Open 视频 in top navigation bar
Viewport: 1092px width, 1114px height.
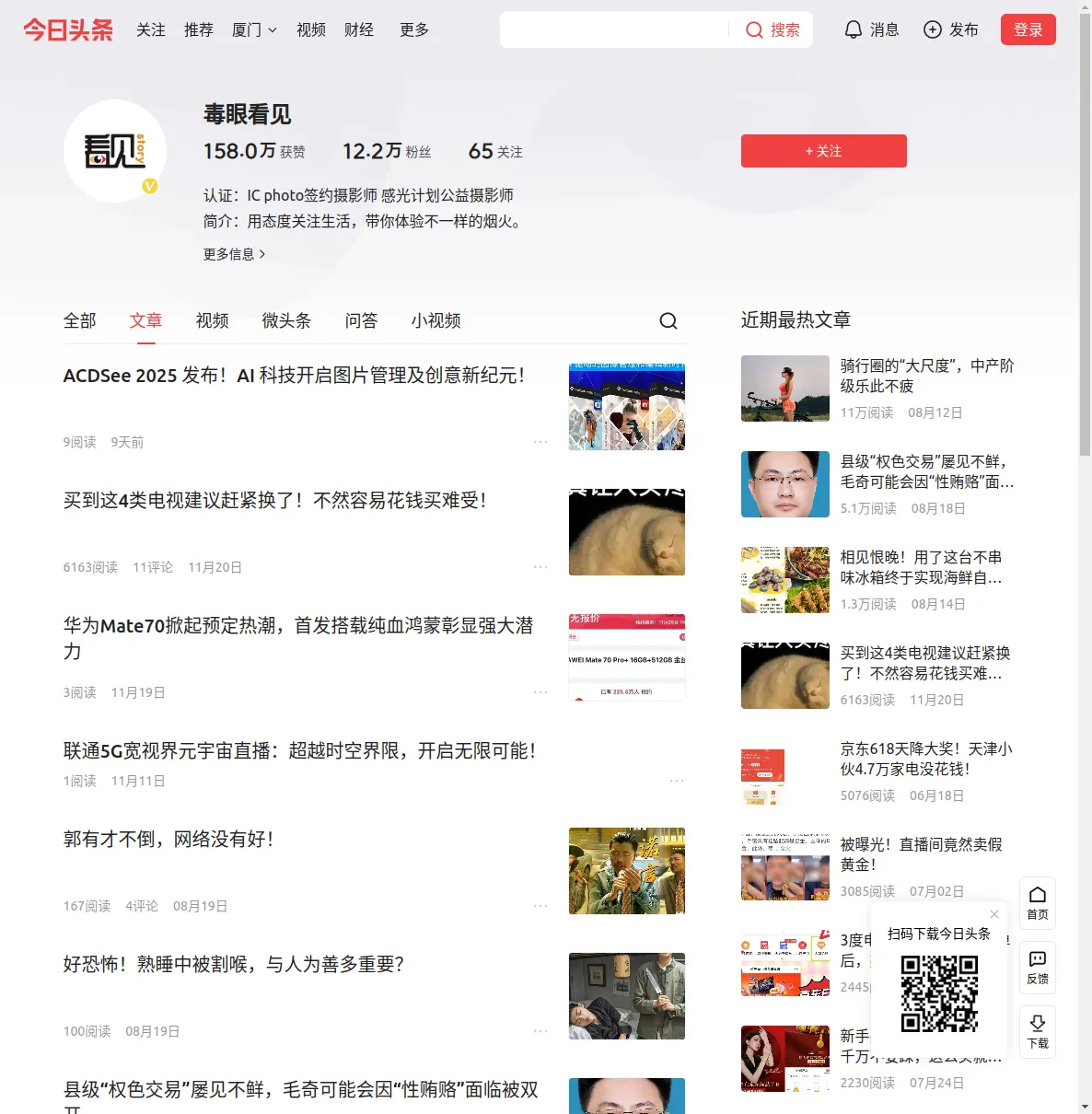pos(311,30)
